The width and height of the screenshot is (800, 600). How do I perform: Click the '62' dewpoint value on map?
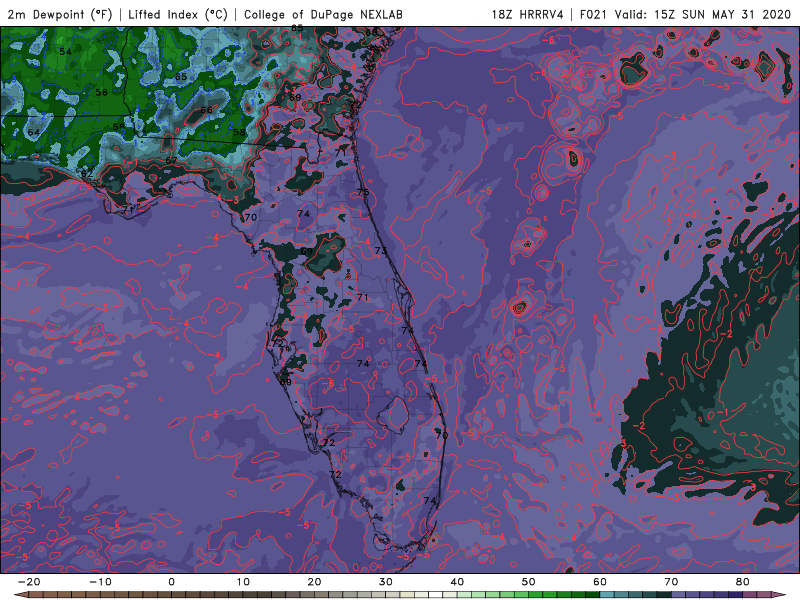(x=87, y=174)
